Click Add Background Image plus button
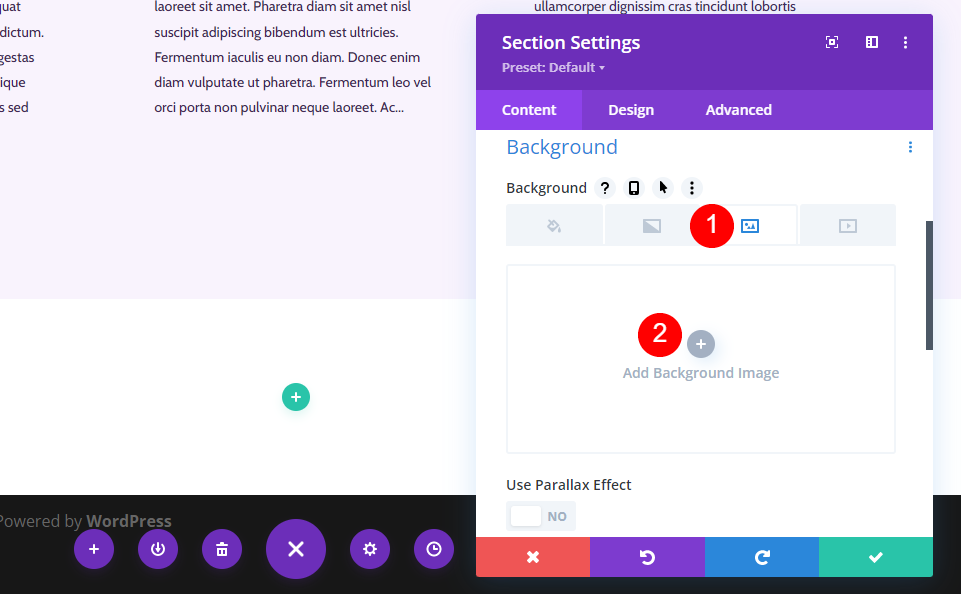The width and height of the screenshot is (961, 594). (701, 344)
